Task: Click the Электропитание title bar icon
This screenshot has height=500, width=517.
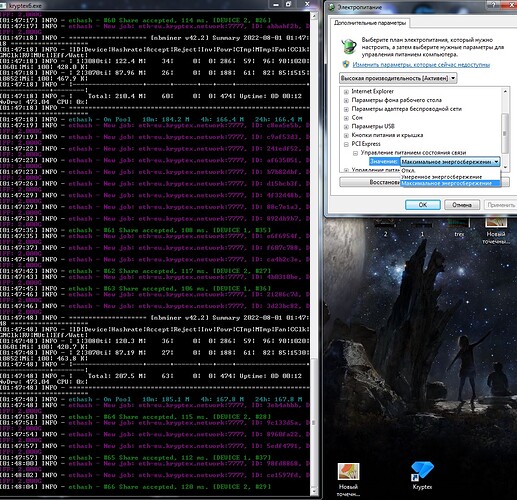Action: coord(332,7)
